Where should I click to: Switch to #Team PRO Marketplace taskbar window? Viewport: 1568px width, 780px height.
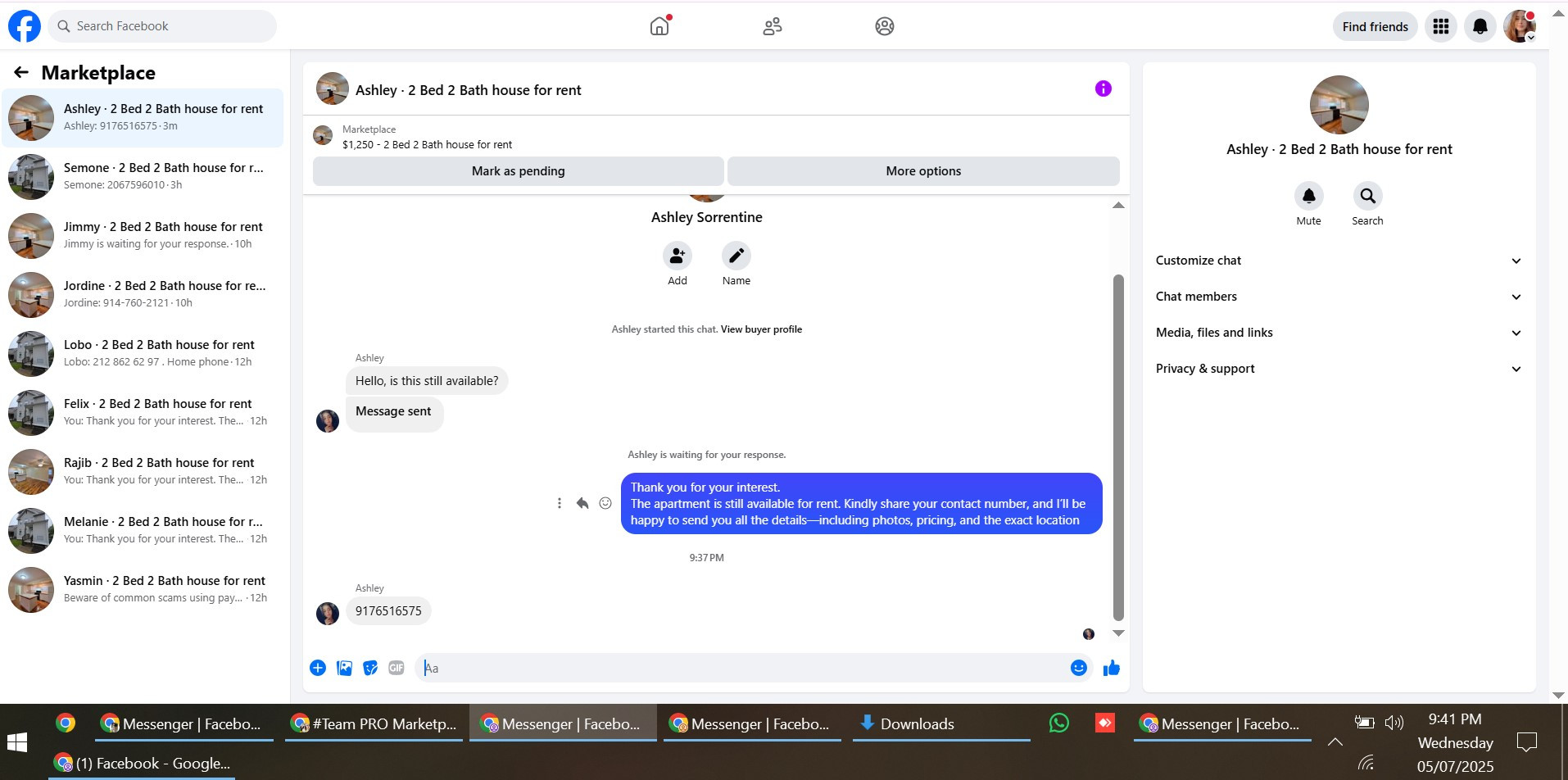[x=374, y=723]
